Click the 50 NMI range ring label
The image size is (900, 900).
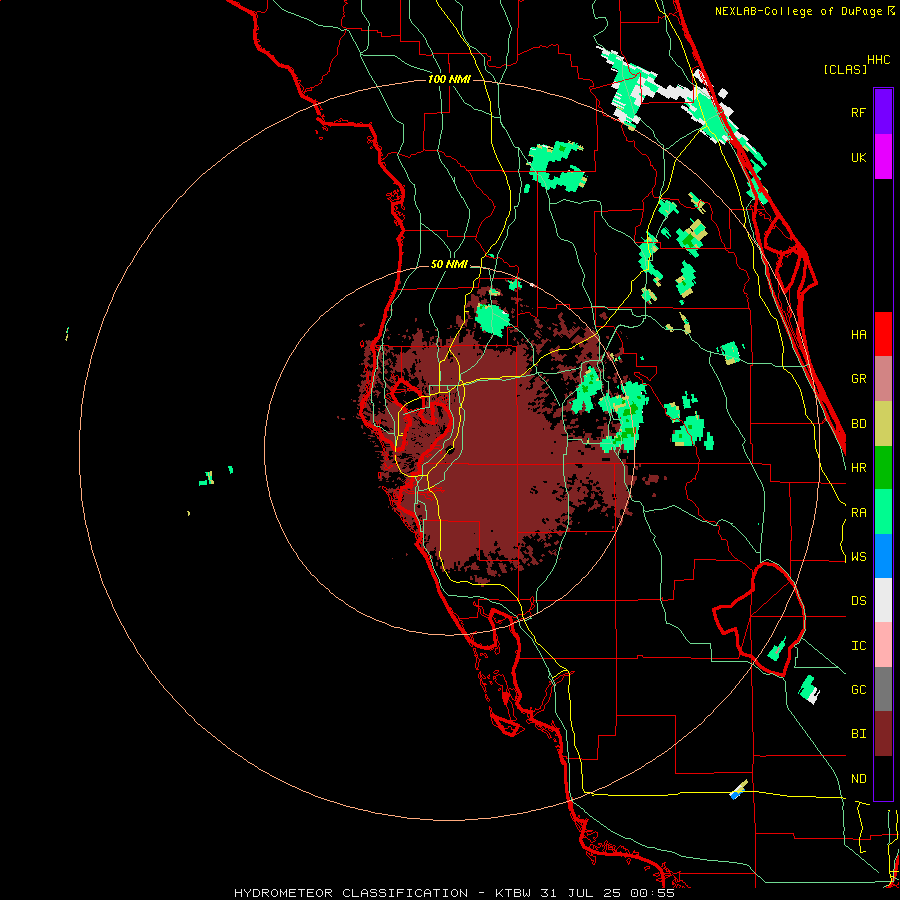[449, 265]
